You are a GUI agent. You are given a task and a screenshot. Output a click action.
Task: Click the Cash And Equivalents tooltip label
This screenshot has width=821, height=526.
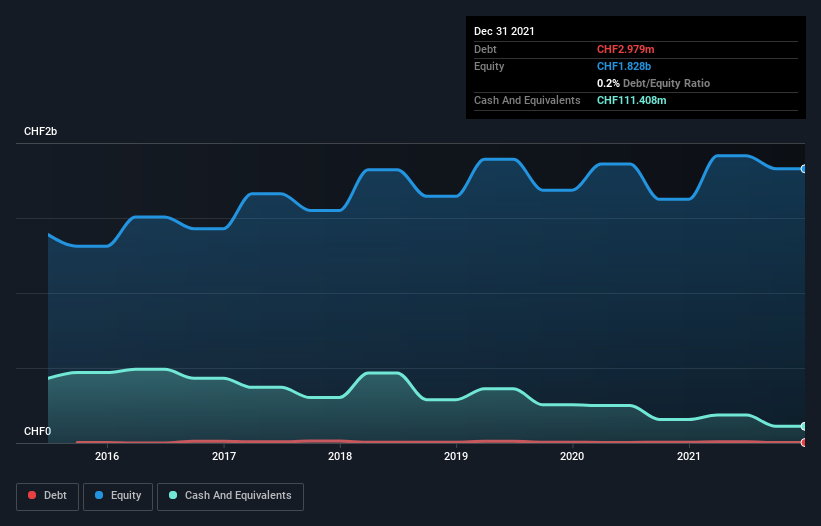pos(527,100)
